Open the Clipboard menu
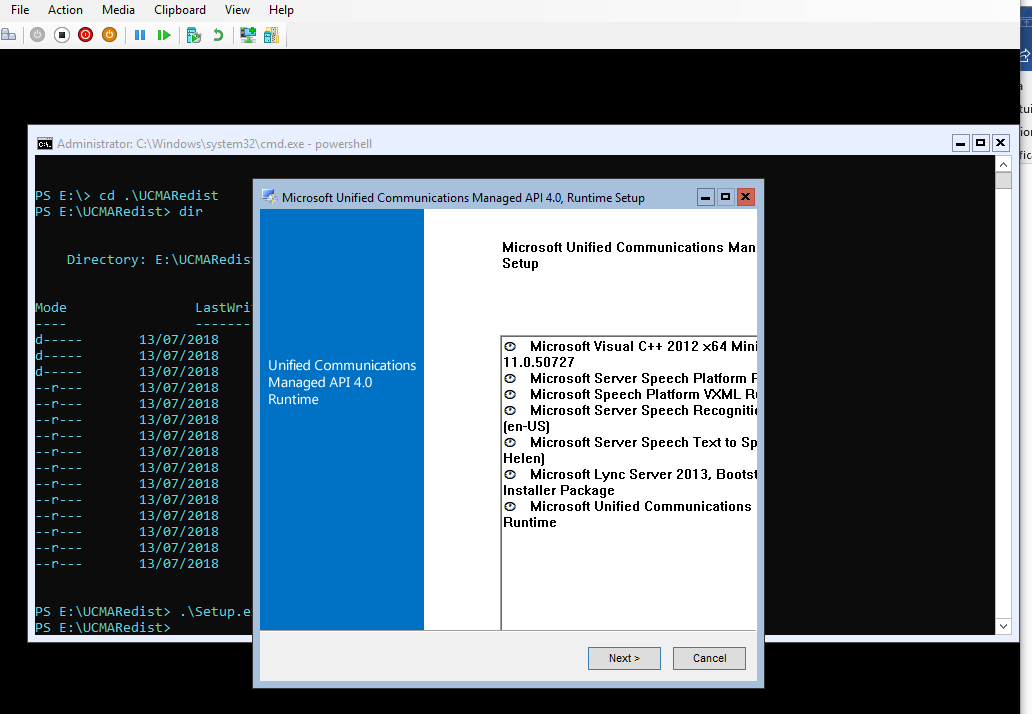 (x=180, y=10)
